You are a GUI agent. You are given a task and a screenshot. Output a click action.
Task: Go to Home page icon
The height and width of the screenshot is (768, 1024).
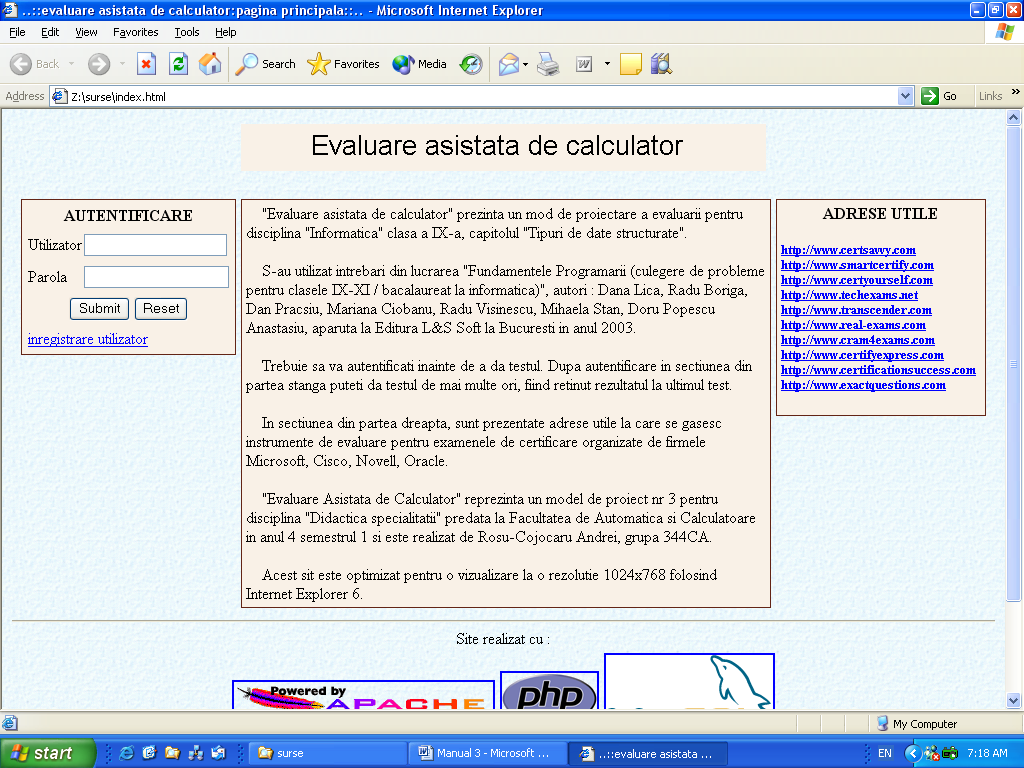pyautogui.click(x=210, y=64)
